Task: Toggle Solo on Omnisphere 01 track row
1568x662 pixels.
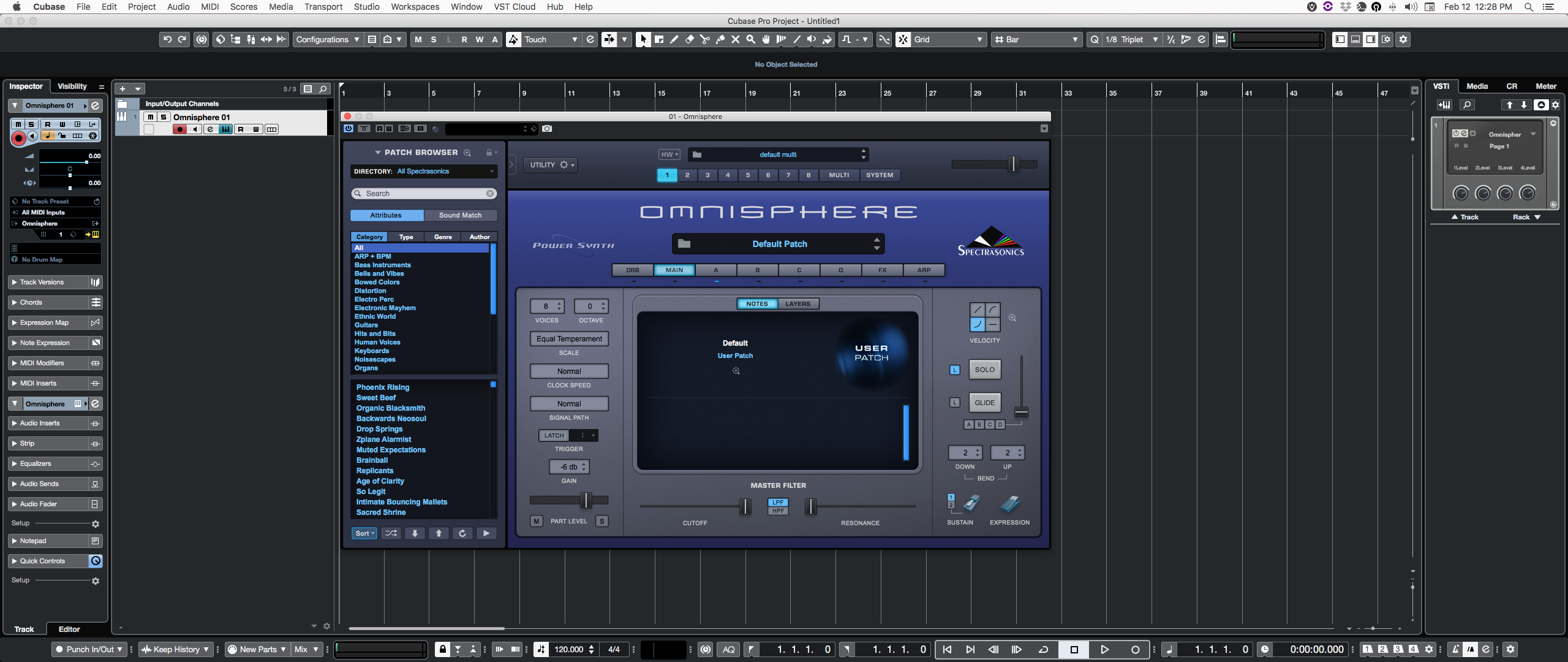Action: coord(164,117)
